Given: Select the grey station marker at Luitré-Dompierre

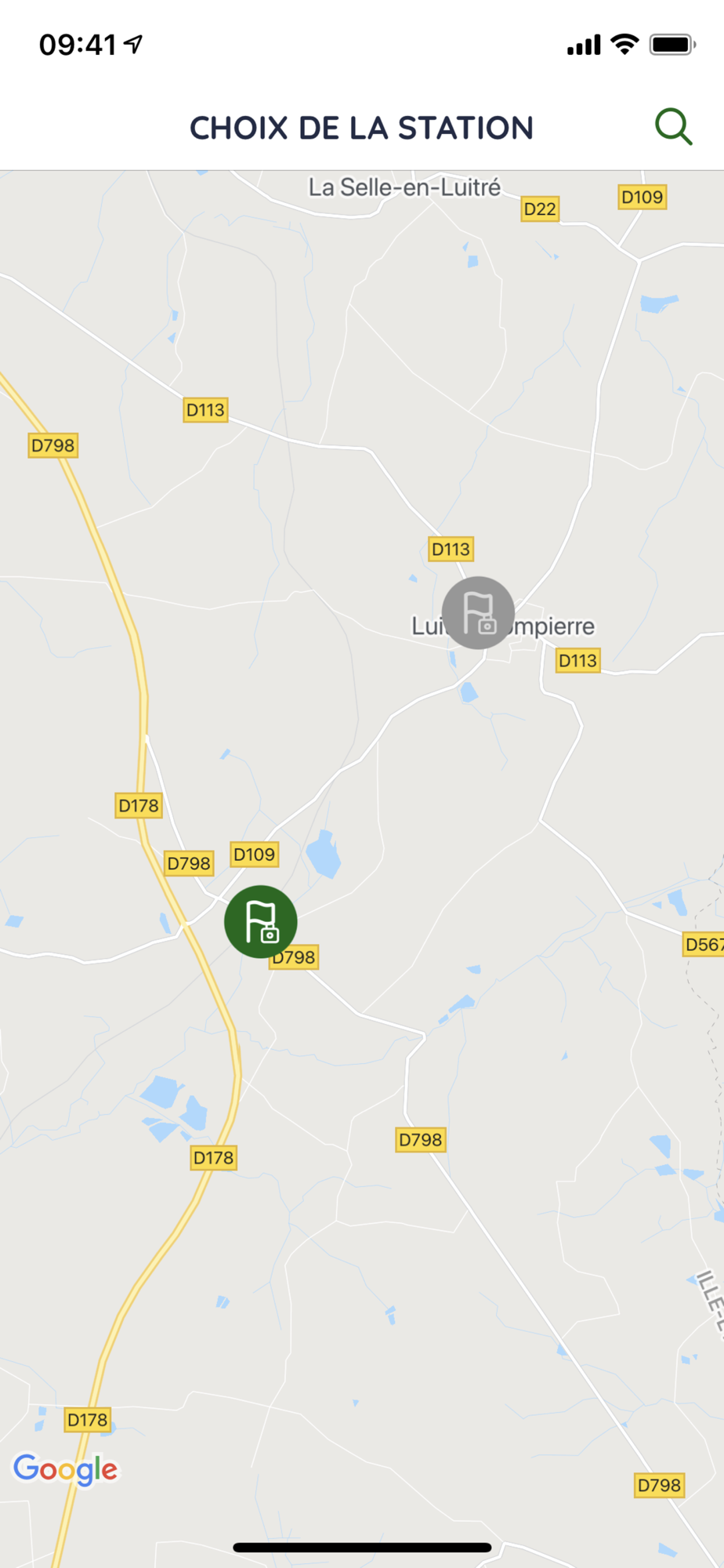Looking at the screenshot, I should pyautogui.click(x=478, y=613).
